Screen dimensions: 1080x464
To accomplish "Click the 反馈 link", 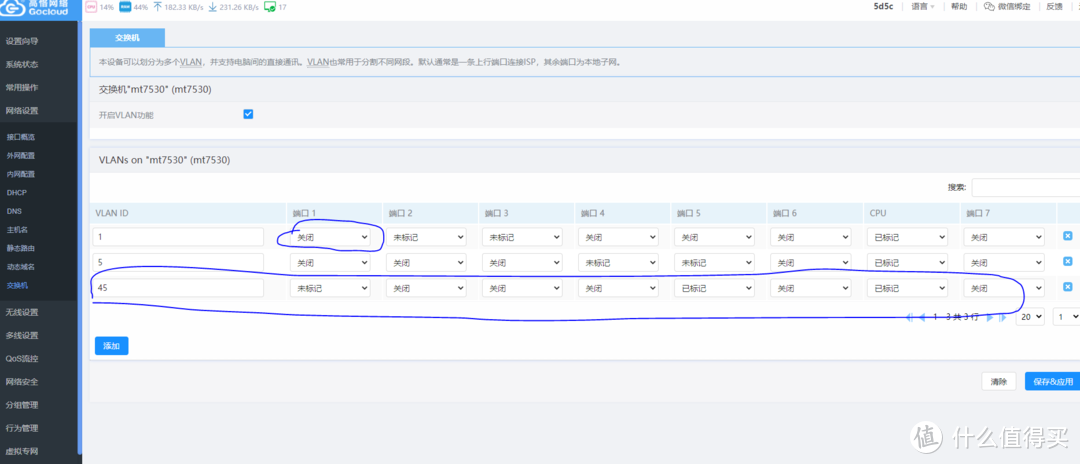I will [1055, 6].
